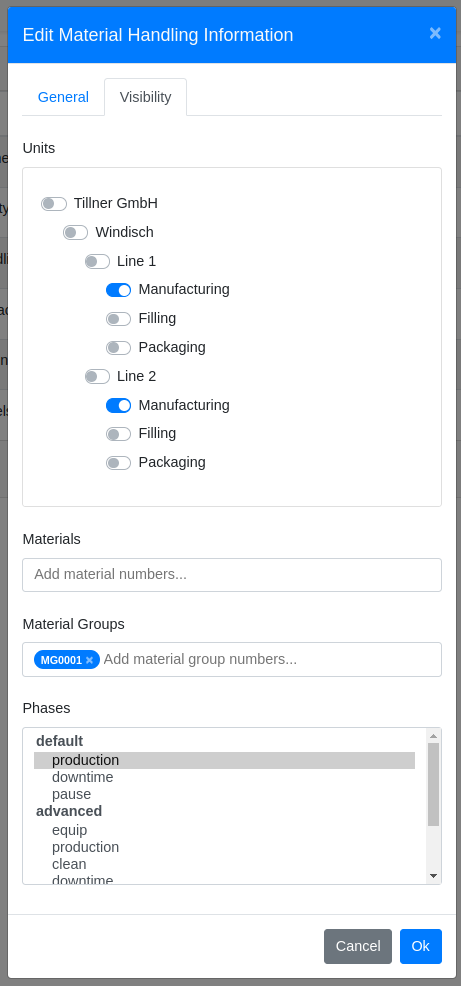Remove the MG0001 material group tag
The height and width of the screenshot is (986, 461).
pyautogui.click(x=89, y=660)
